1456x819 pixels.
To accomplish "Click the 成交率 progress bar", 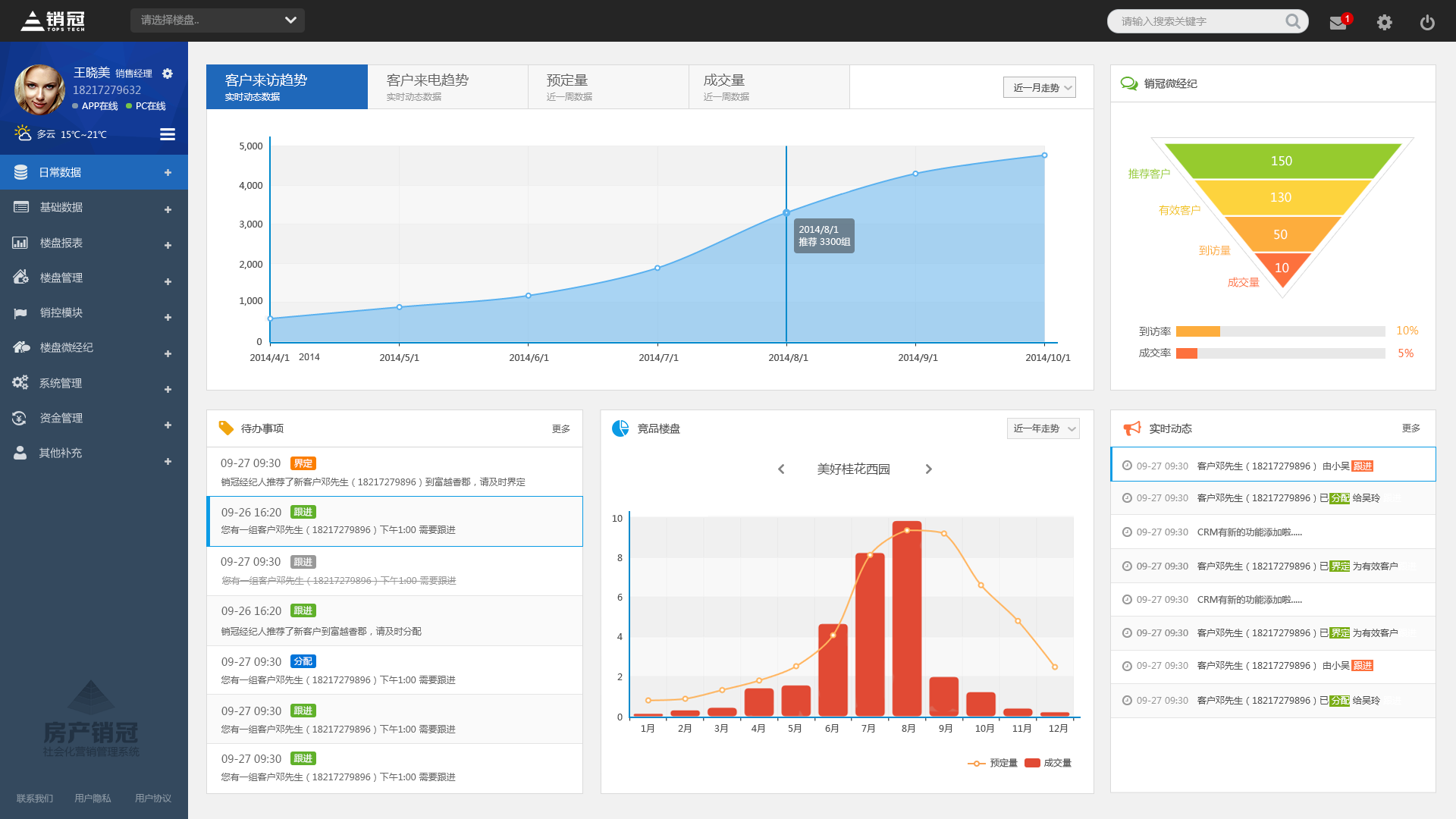I will tap(1281, 353).
